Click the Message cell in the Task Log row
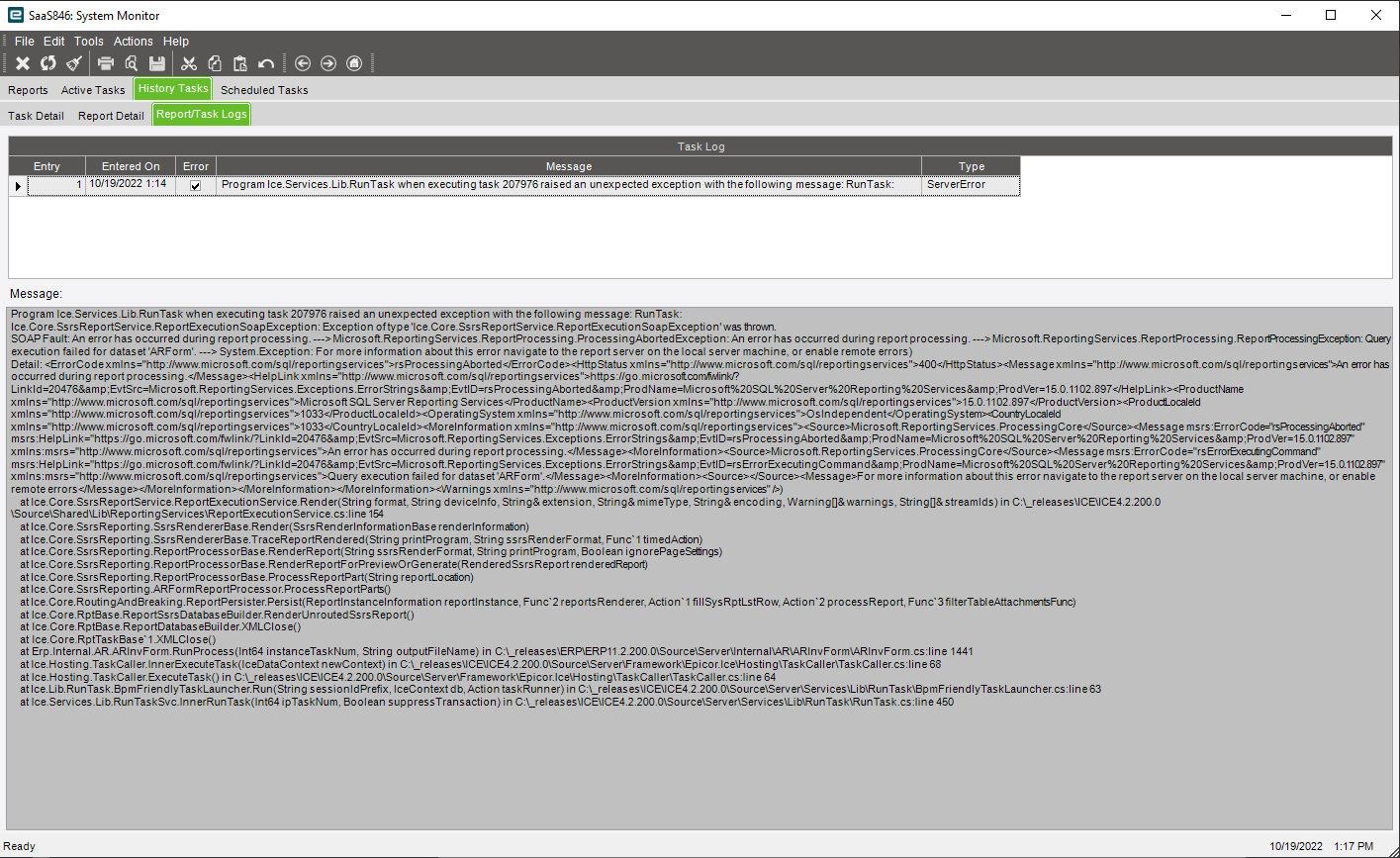1400x858 pixels. (569, 185)
